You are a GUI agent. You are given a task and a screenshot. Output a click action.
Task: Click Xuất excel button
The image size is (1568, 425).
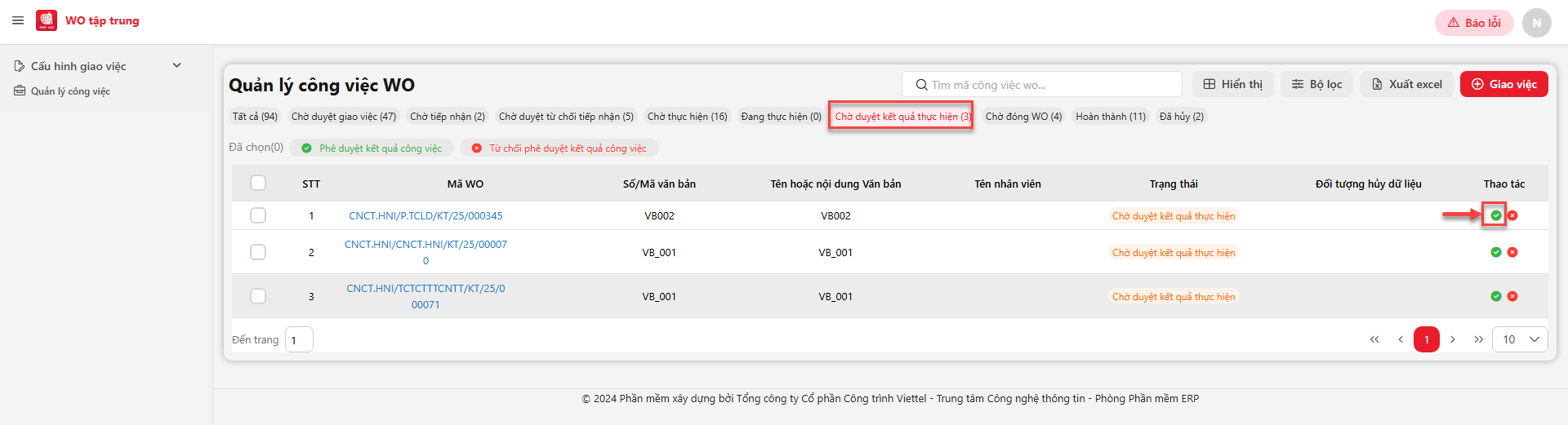pos(1406,84)
